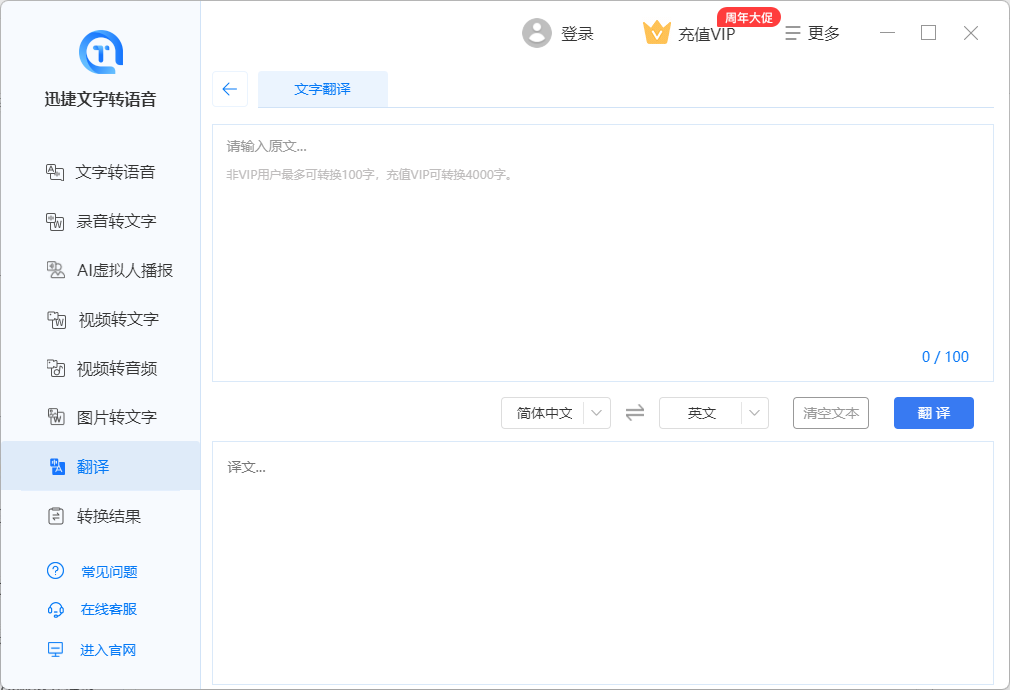The image size is (1010, 690).
Task: Click the video-to-text sidebar icon
Action: coord(56,320)
